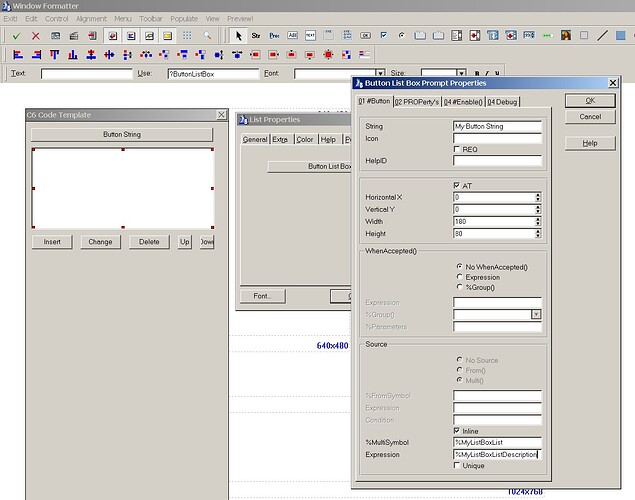Click into the My Button String field
Viewport: 635px width, 500px height.
point(497,126)
